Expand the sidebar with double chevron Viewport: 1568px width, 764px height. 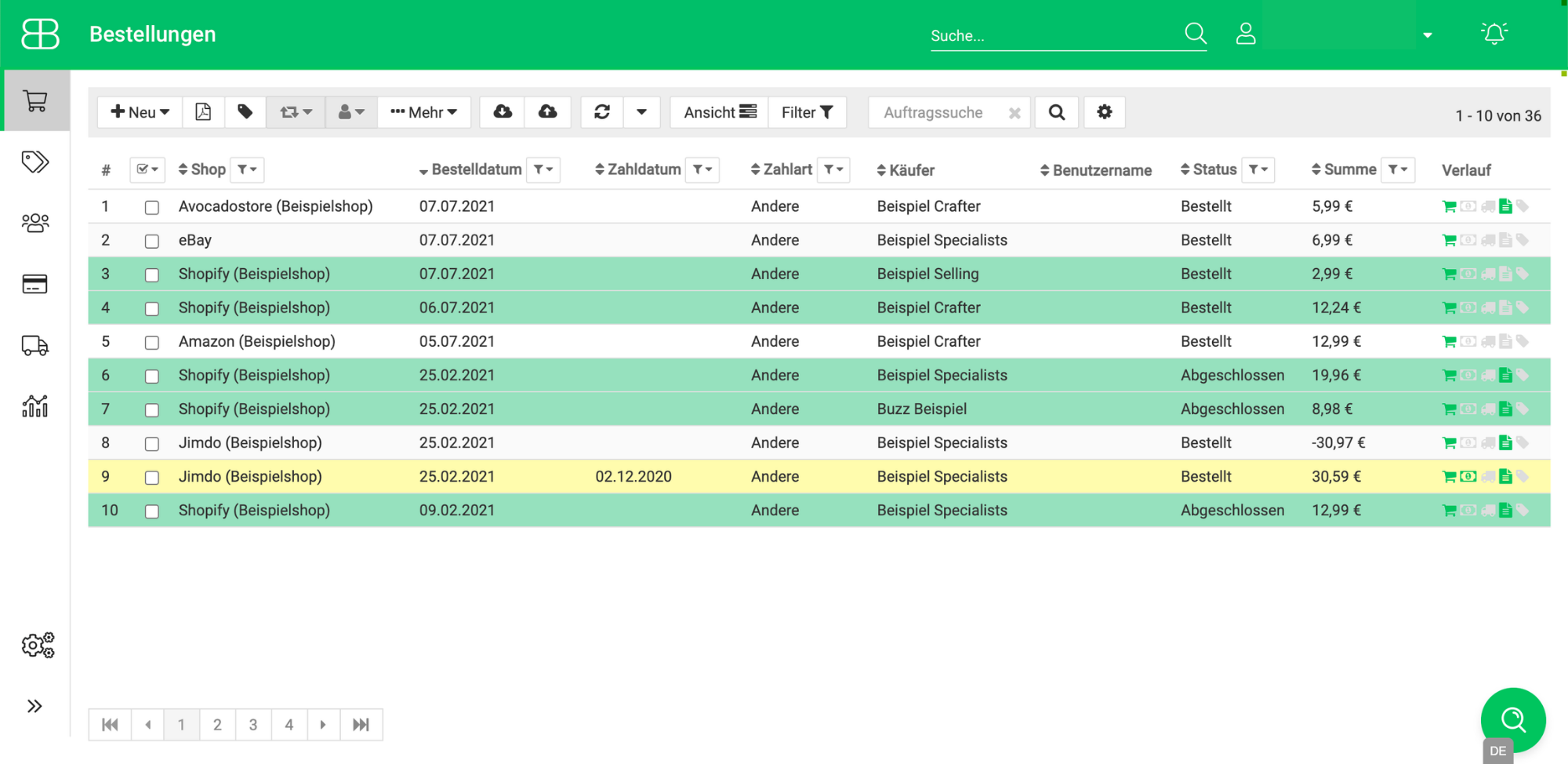coord(34,706)
